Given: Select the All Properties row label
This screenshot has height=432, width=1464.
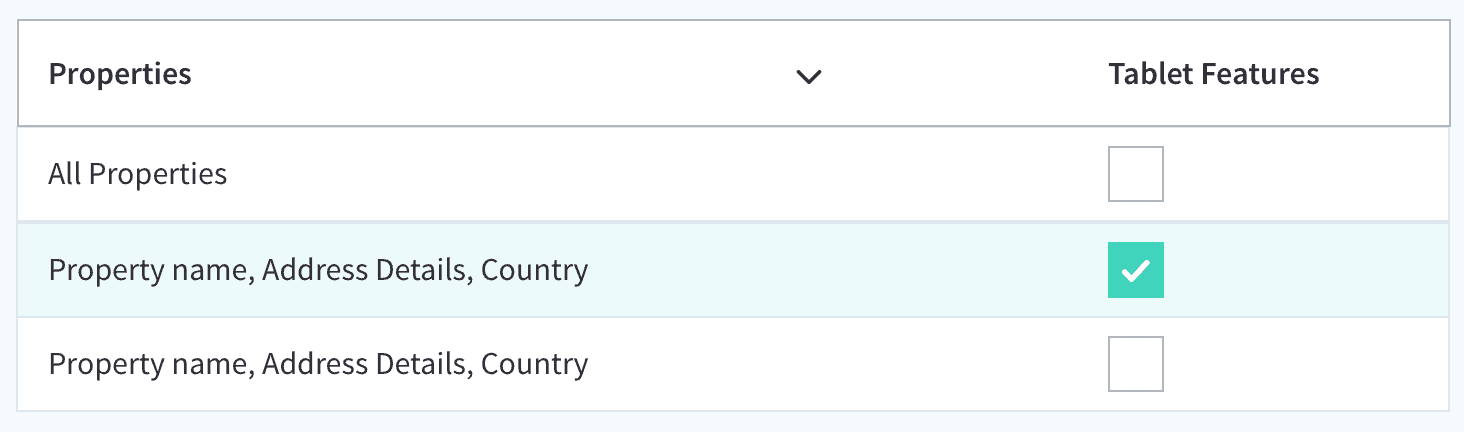Looking at the screenshot, I should tap(138, 174).
